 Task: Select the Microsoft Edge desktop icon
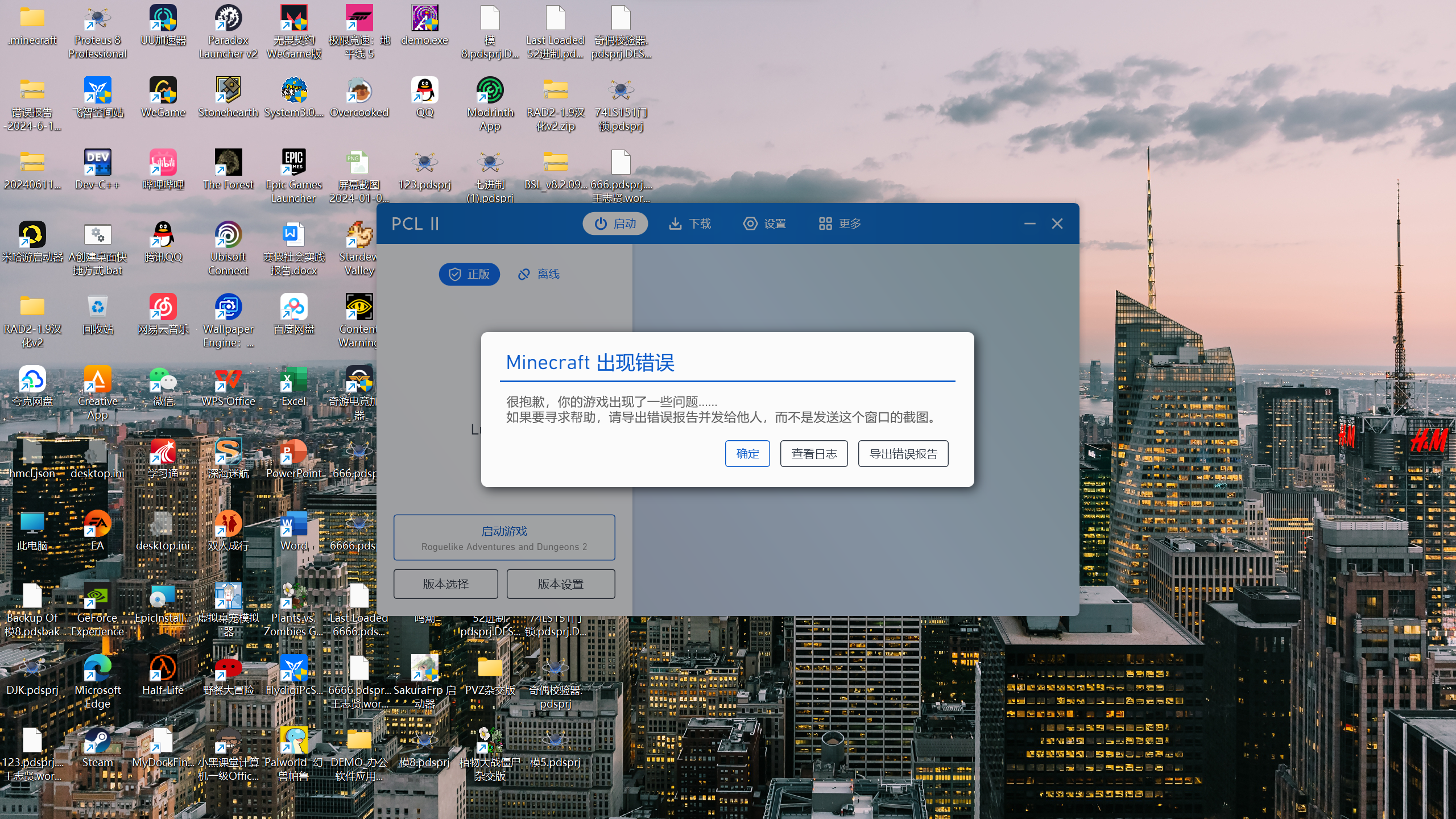click(x=98, y=682)
